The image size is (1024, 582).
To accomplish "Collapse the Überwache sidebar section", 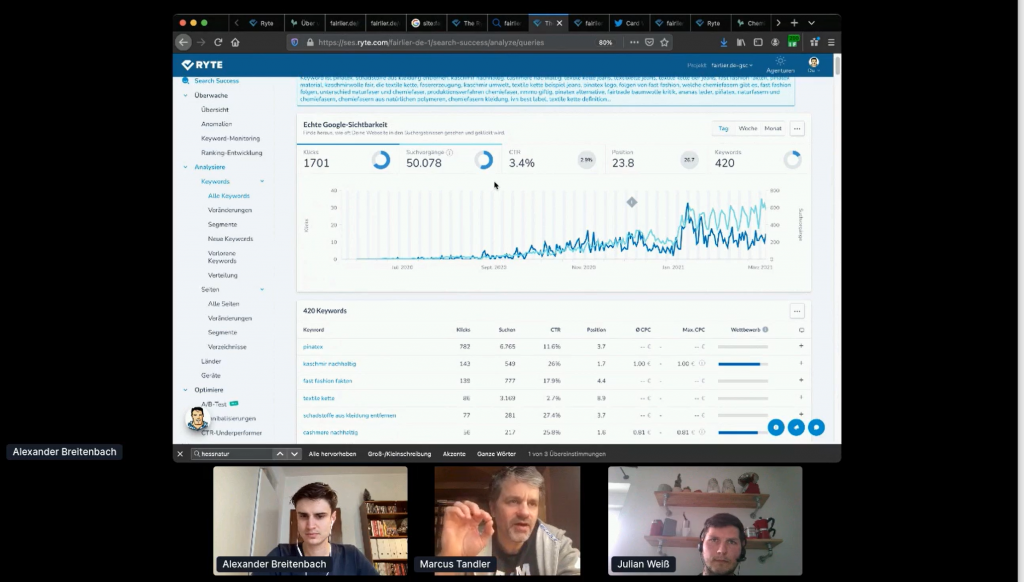I will 185,95.
